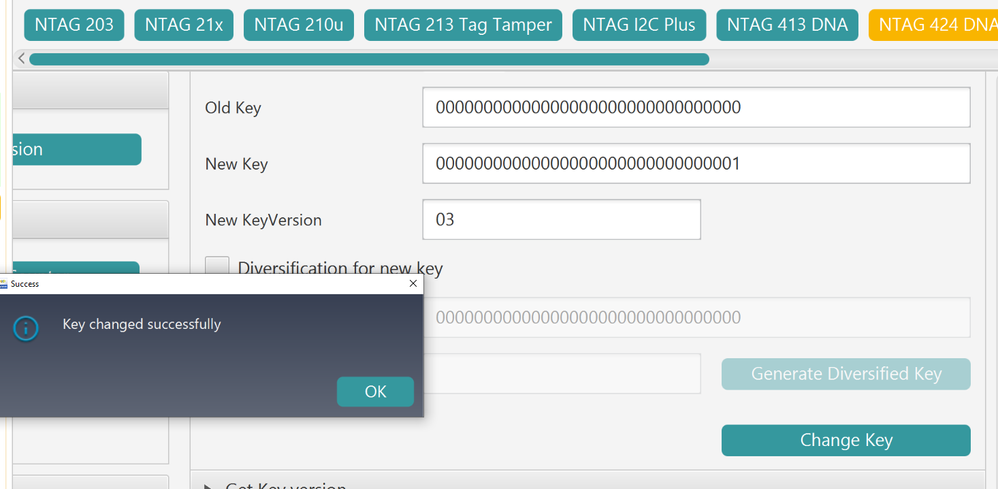
Task: Click the Success dialog title bar icon
Action: tap(3, 284)
